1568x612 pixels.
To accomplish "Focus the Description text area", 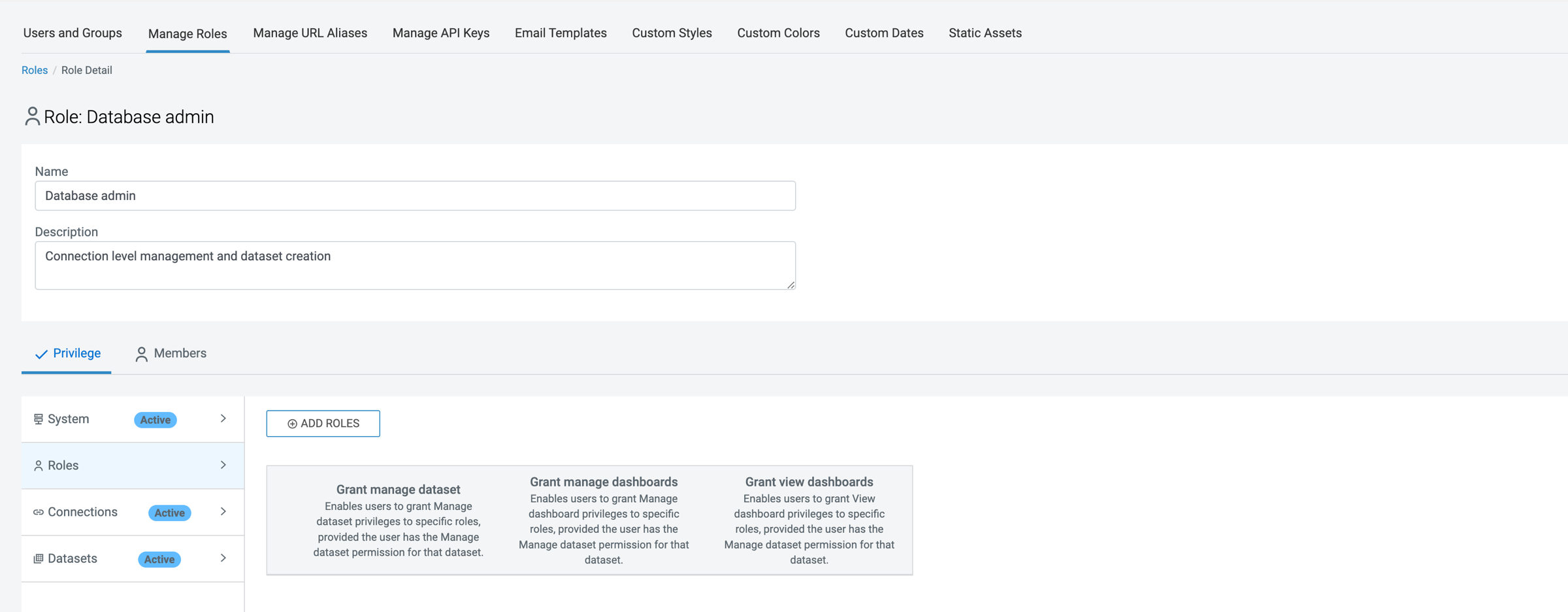I will click(415, 265).
